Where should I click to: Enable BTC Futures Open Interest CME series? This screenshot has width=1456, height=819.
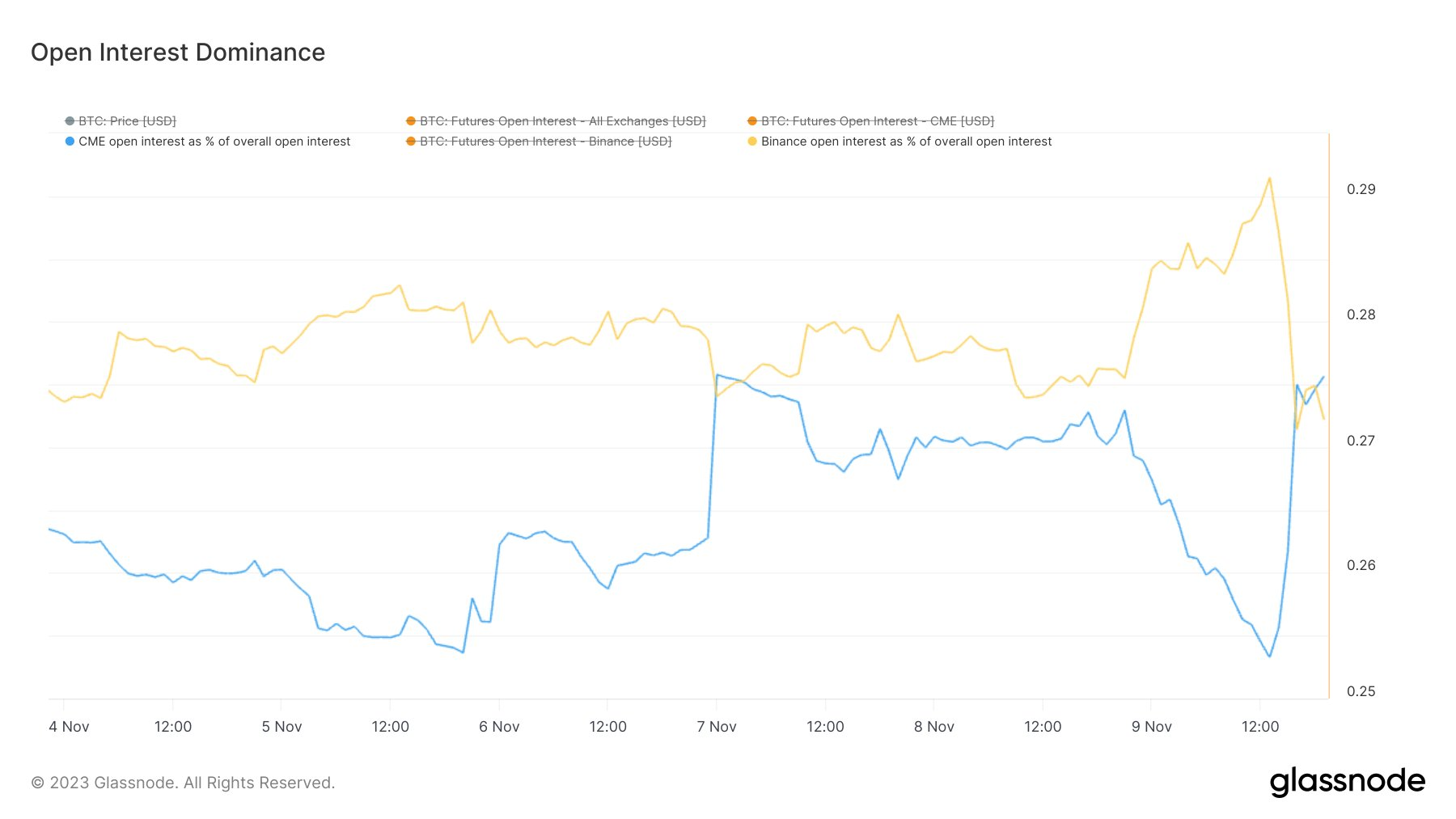pos(877,121)
